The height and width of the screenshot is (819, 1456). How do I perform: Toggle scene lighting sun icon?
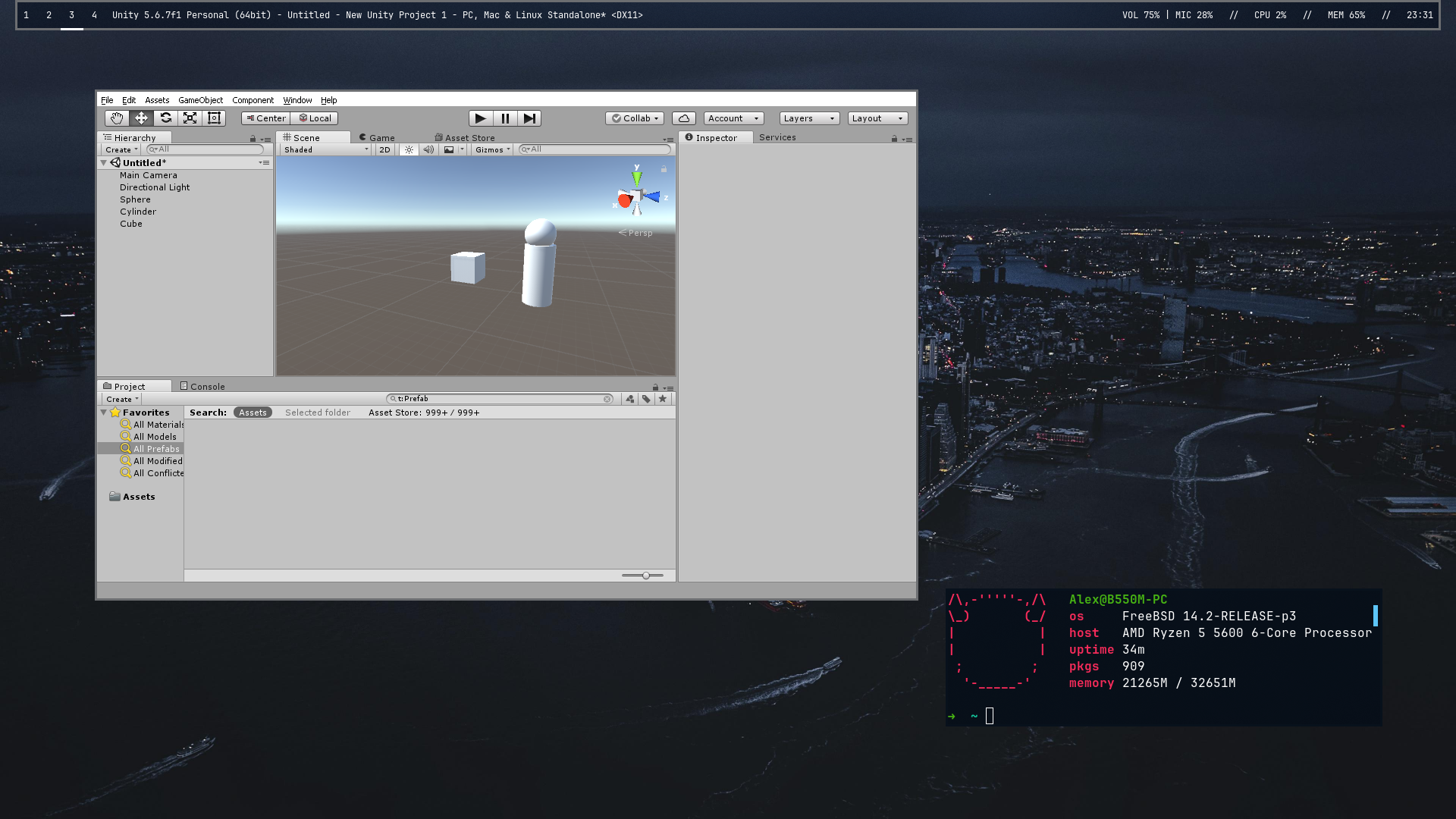click(x=409, y=150)
